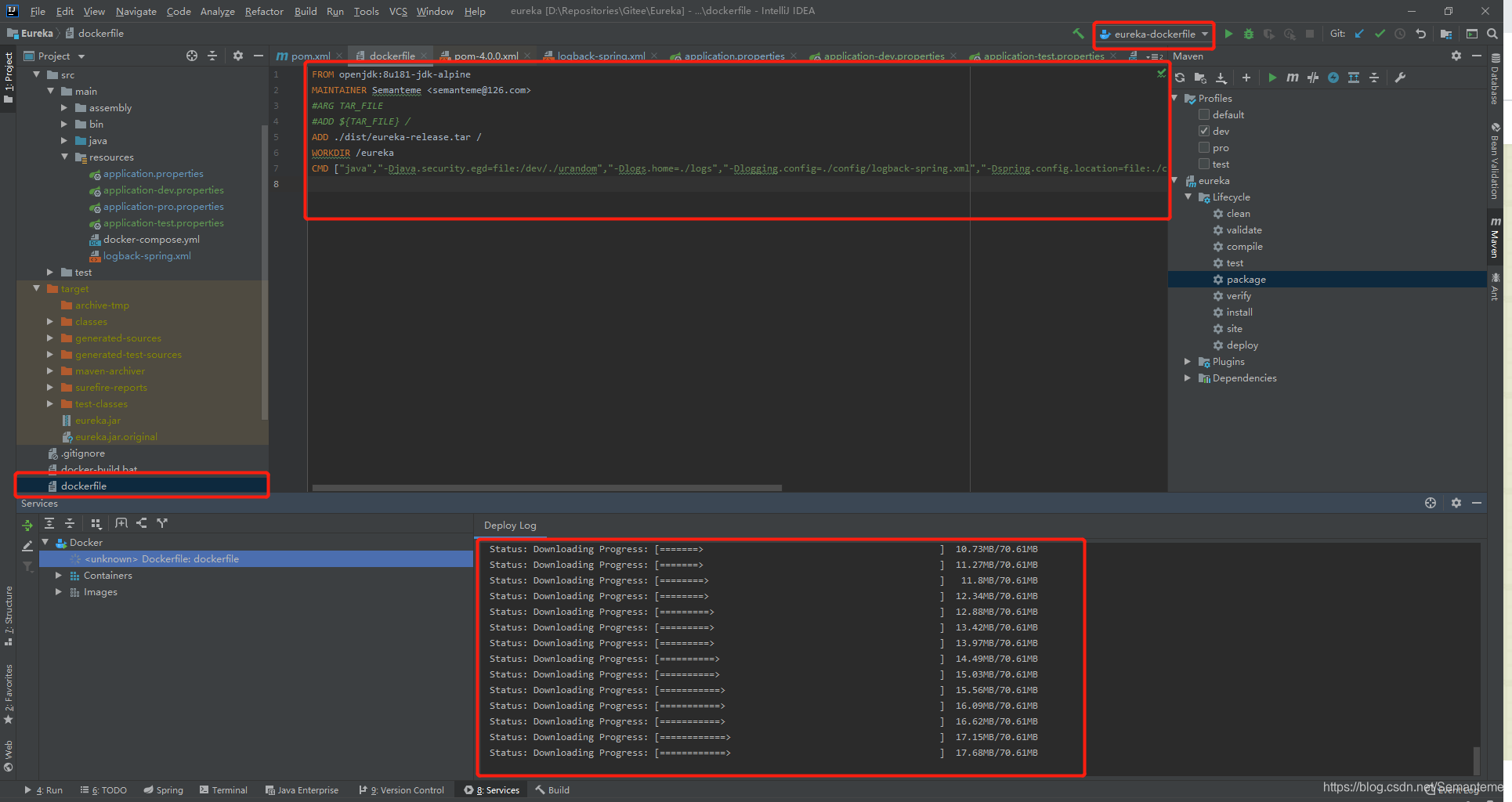Execute Maven goal 'm' icon

tap(1293, 78)
